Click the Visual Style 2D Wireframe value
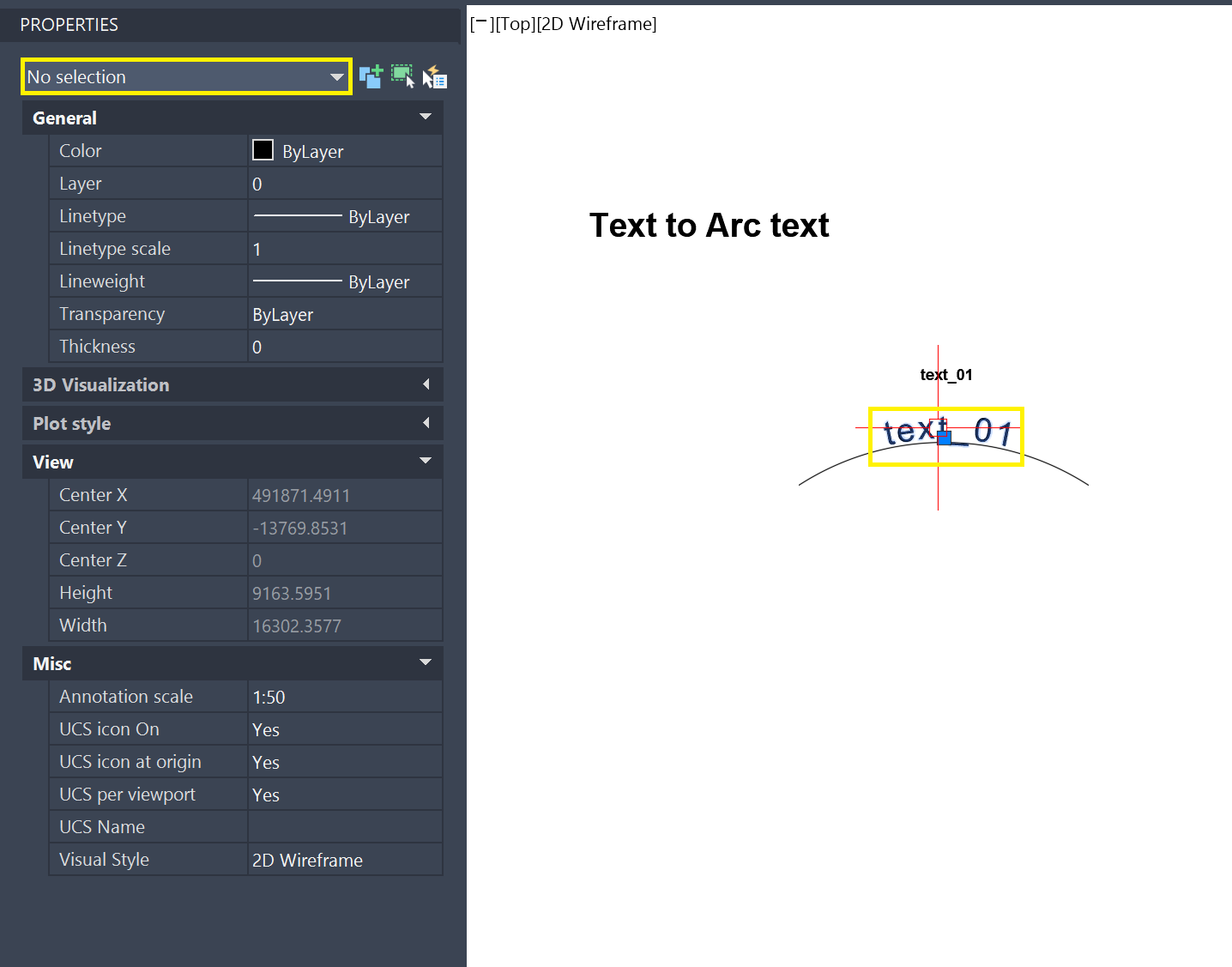Image resolution: width=1232 pixels, height=967 pixels. pyautogui.click(x=345, y=860)
